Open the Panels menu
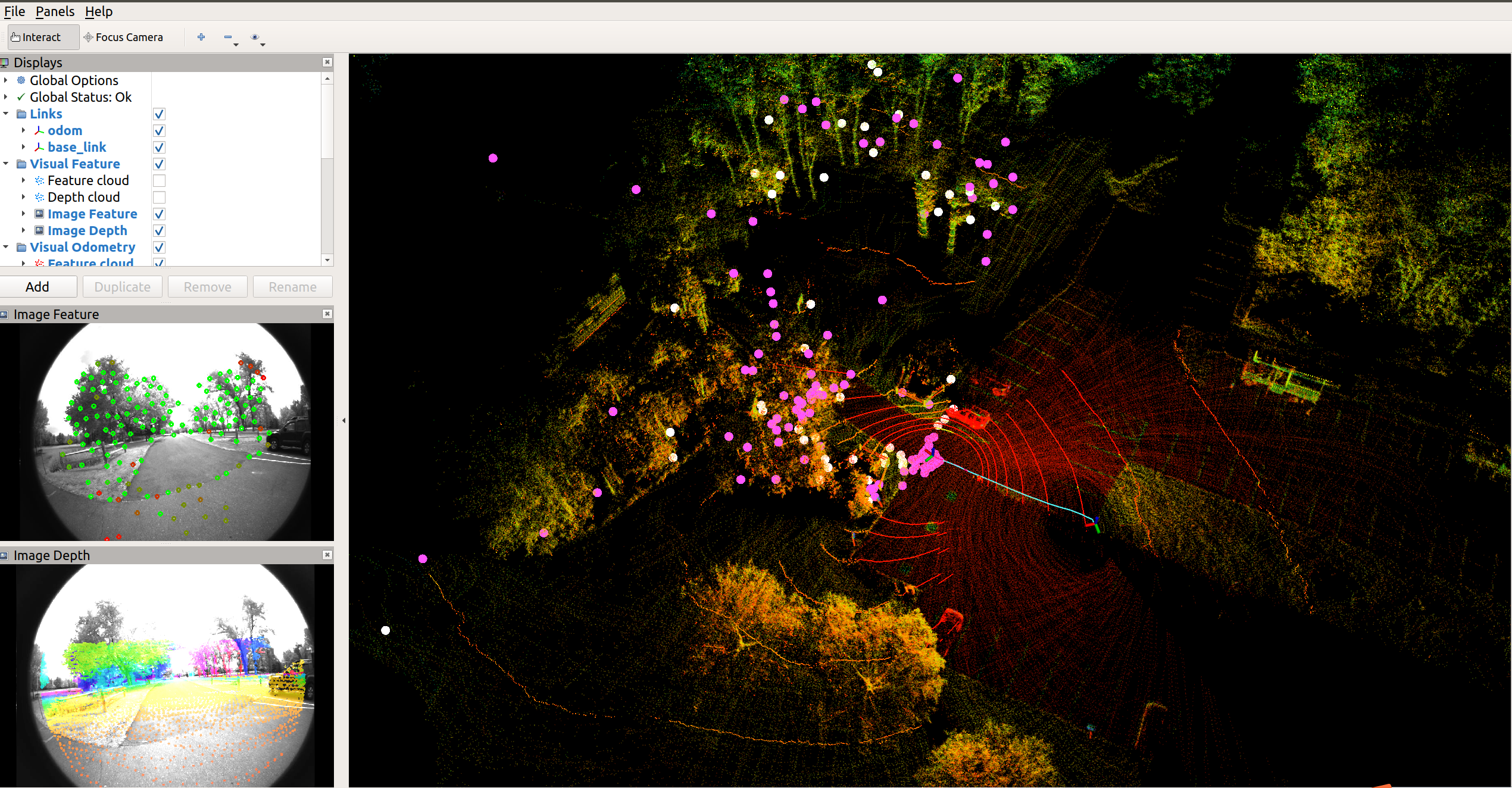 (55, 11)
